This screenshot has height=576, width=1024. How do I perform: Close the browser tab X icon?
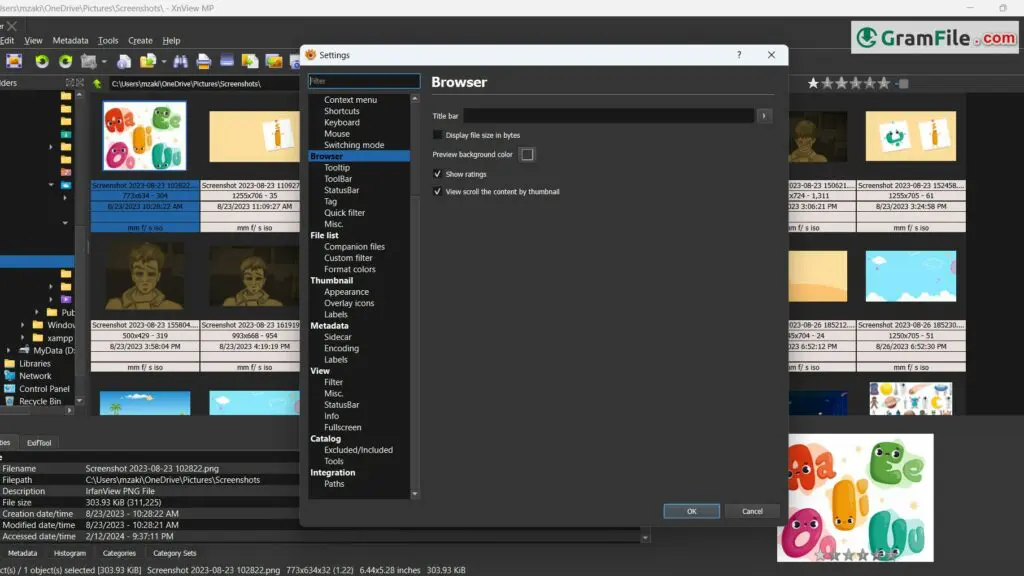click(x=12, y=26)
